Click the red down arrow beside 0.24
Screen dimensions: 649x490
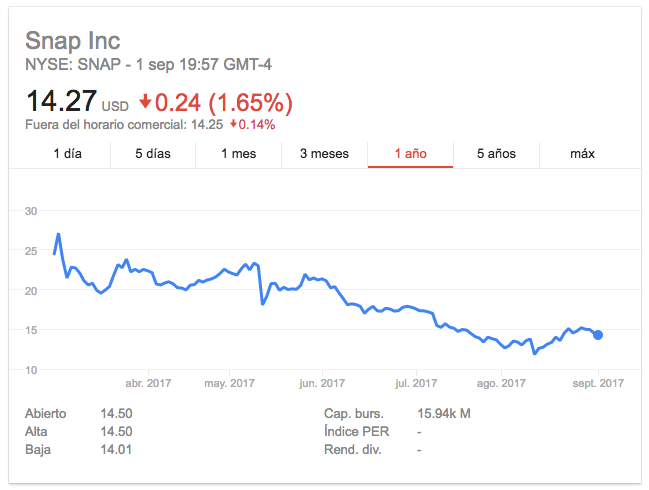(145, 102)
